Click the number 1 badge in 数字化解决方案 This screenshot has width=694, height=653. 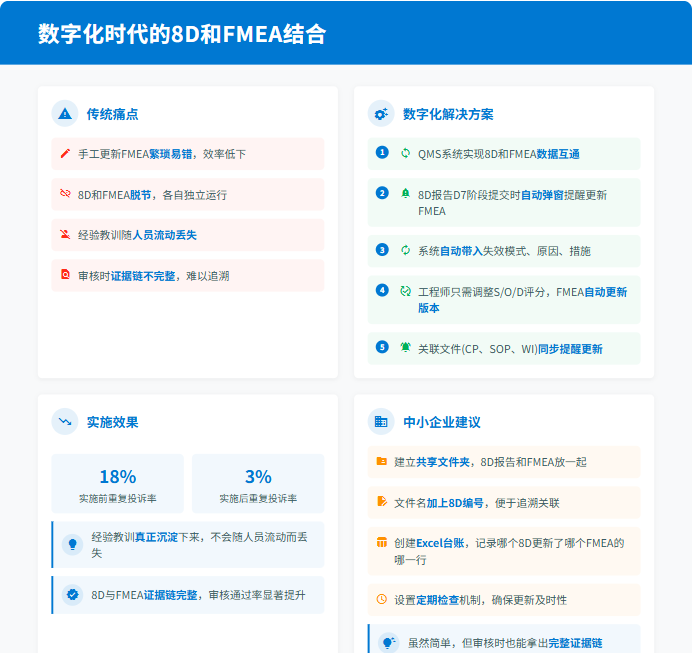click(382, 153)
